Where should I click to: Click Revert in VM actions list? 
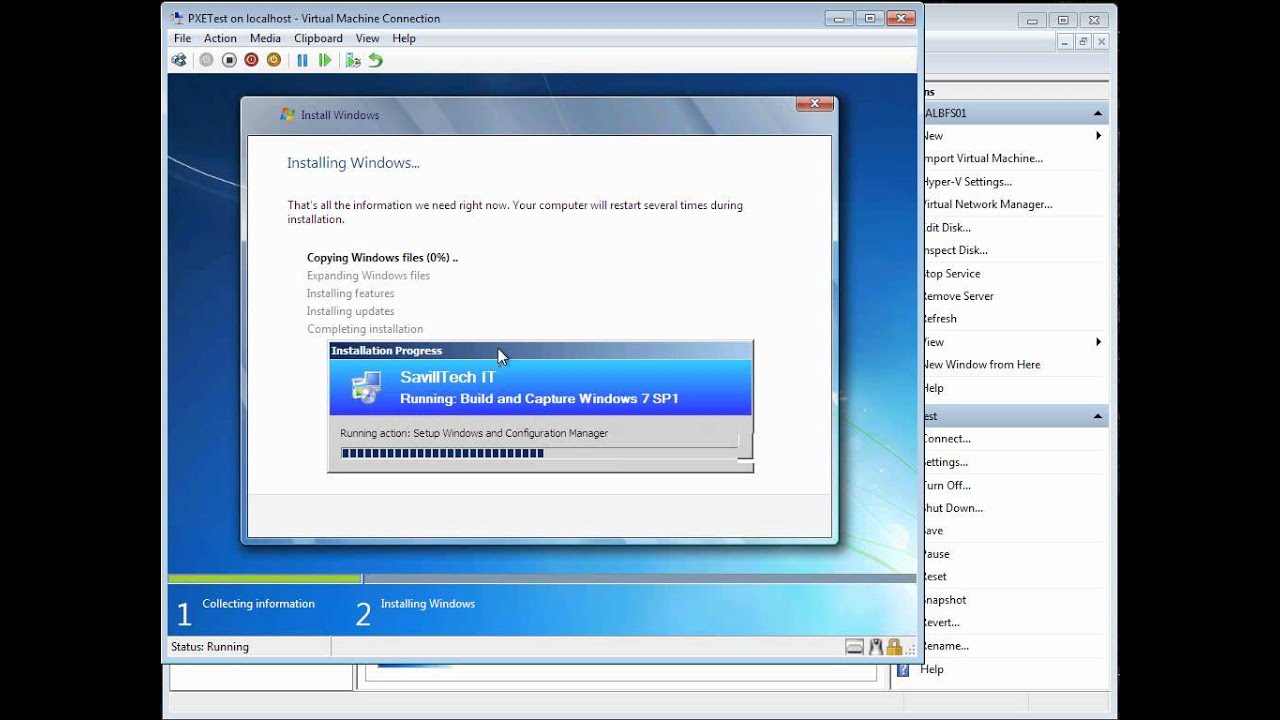pos(942,622)
